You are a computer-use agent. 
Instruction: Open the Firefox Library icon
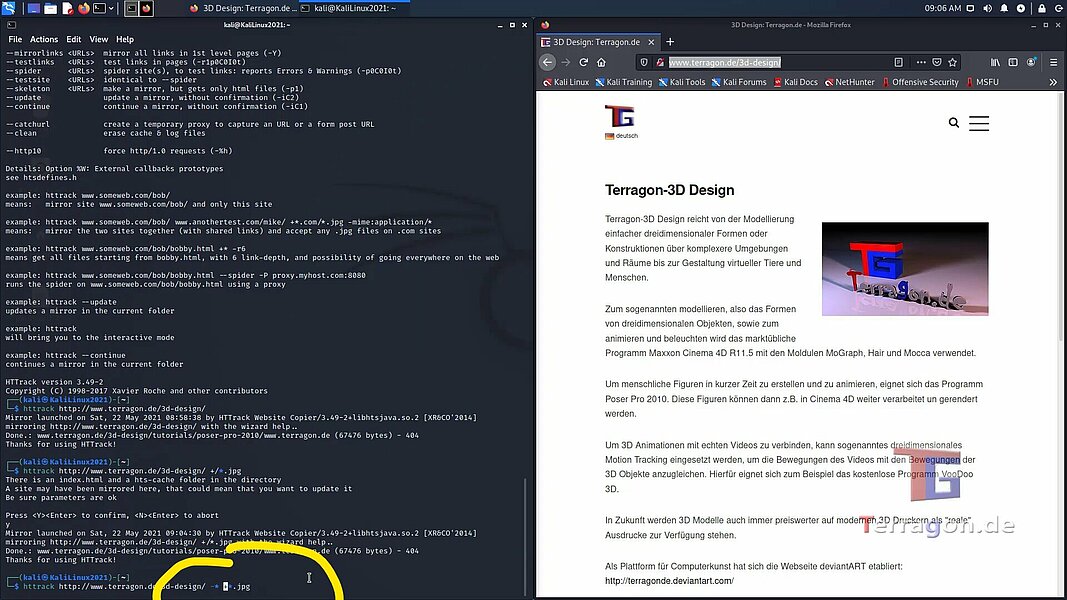(x=995, y=63)
